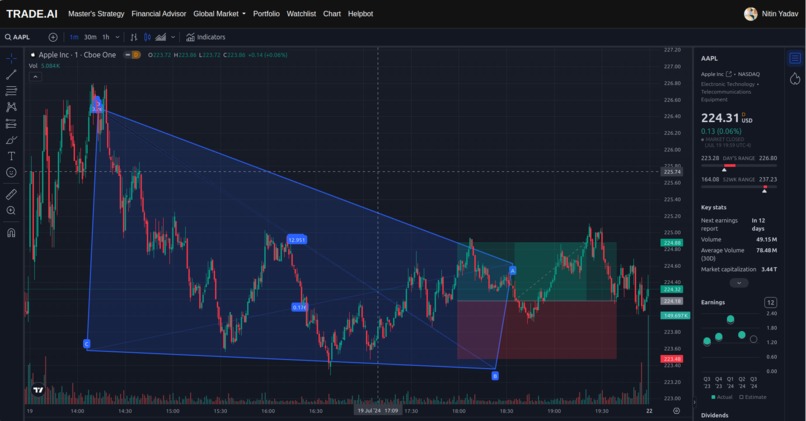Click the TRADE.AI logo link
The image size is (806, 421).
click(x=32, y=14)
